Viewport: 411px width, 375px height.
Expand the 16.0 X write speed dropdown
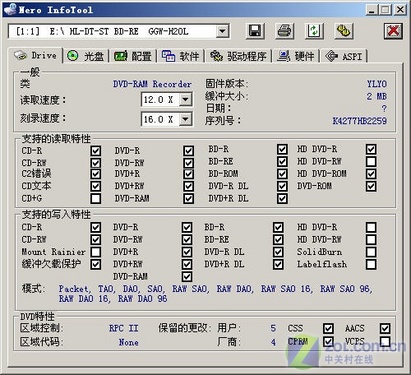click(x=185, y=119)
